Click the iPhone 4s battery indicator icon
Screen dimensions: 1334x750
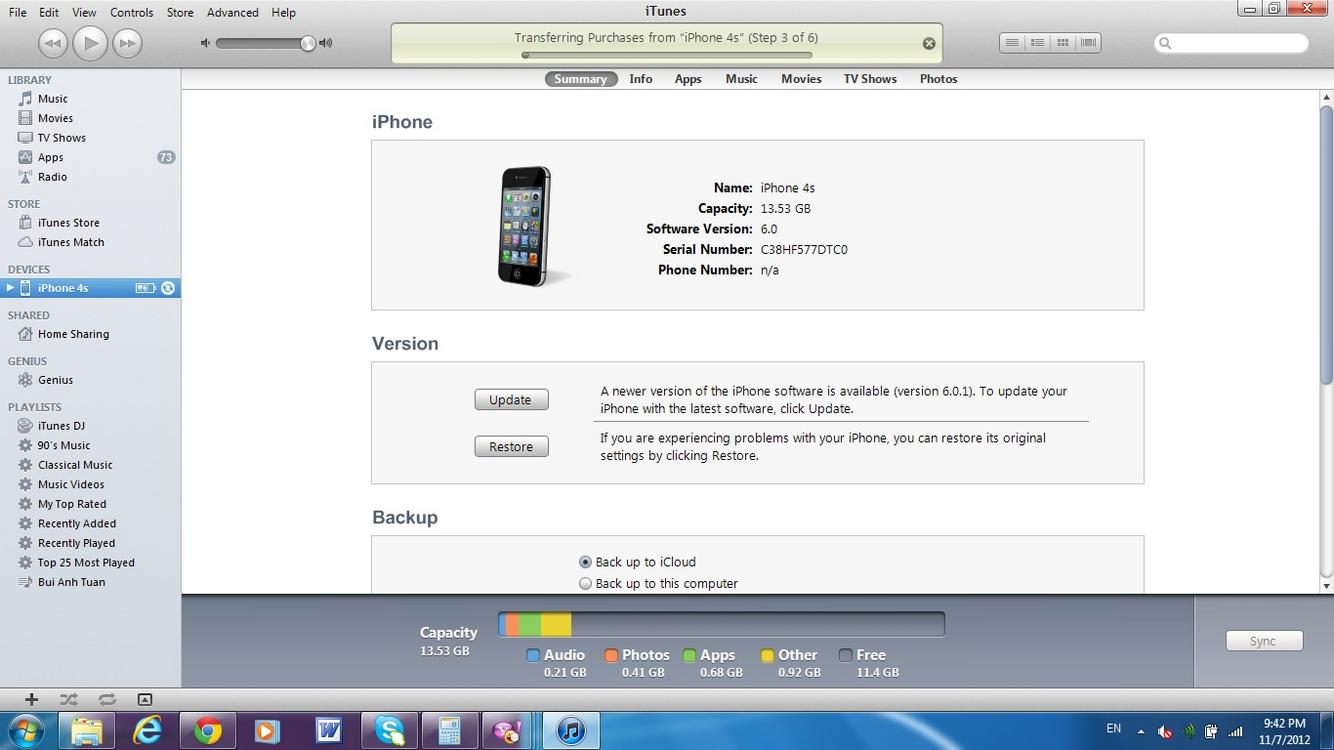tap(146, 288)
